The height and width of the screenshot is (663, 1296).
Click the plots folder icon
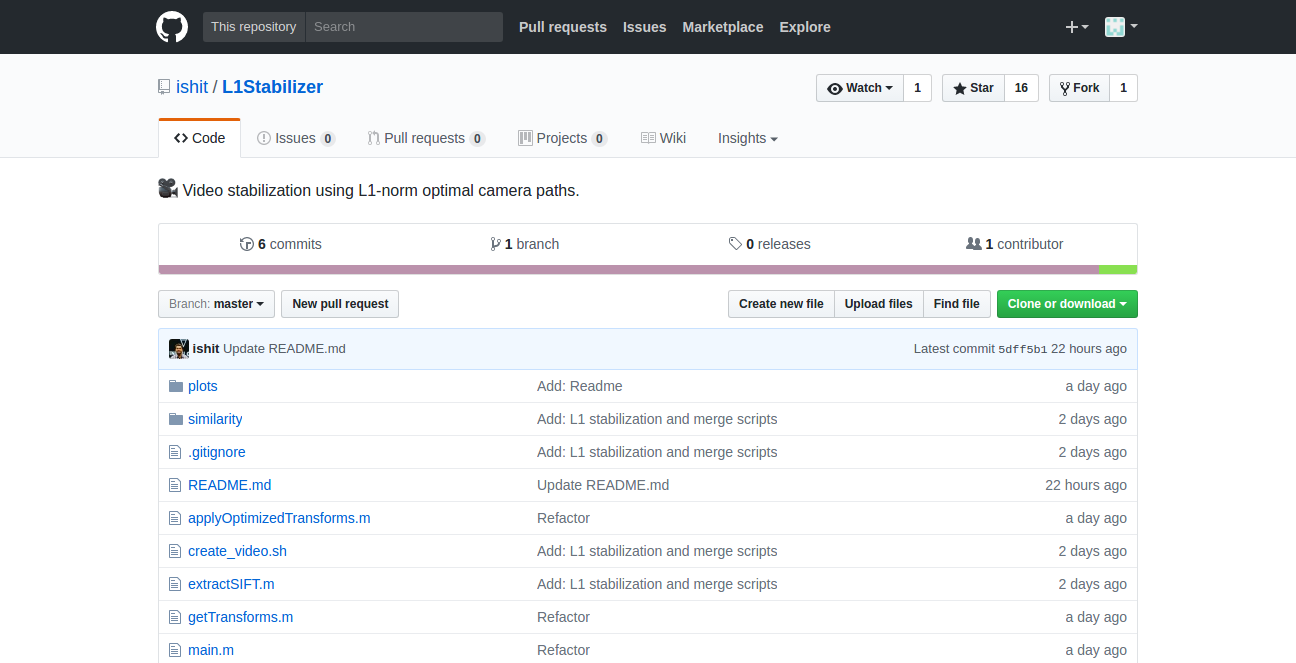[176, 386]
